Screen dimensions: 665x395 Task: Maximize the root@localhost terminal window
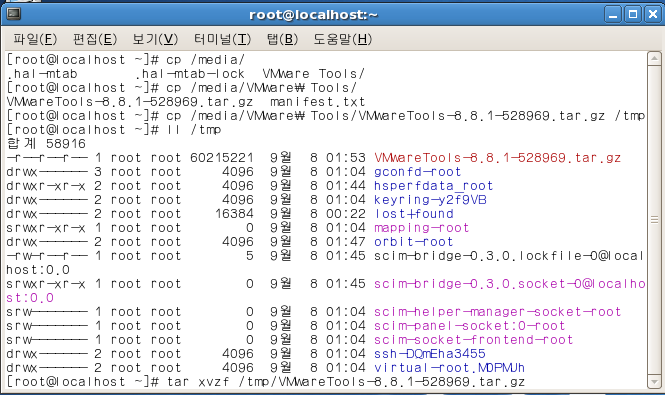(633, 15)
